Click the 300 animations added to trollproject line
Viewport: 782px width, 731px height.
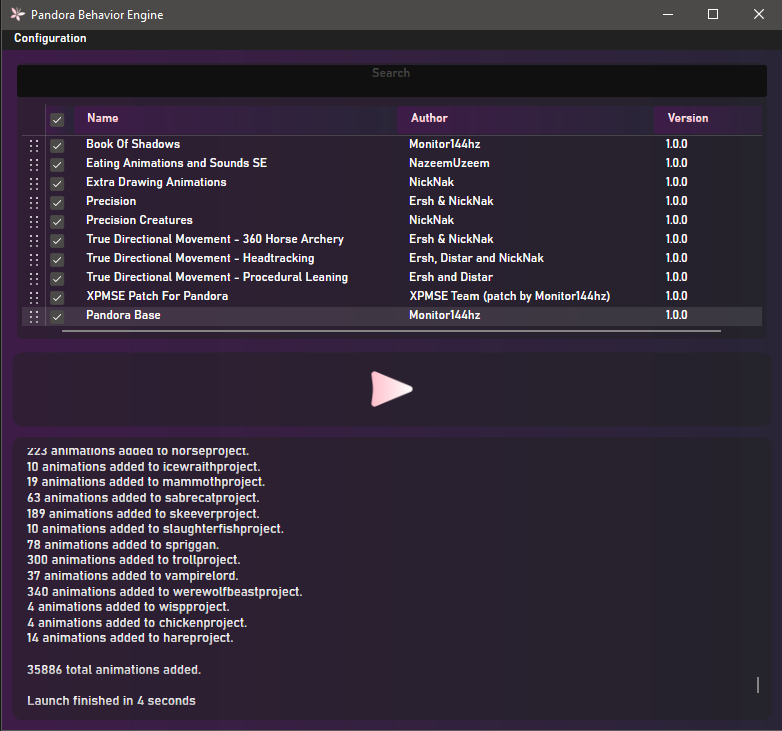(x=133, y=560)
